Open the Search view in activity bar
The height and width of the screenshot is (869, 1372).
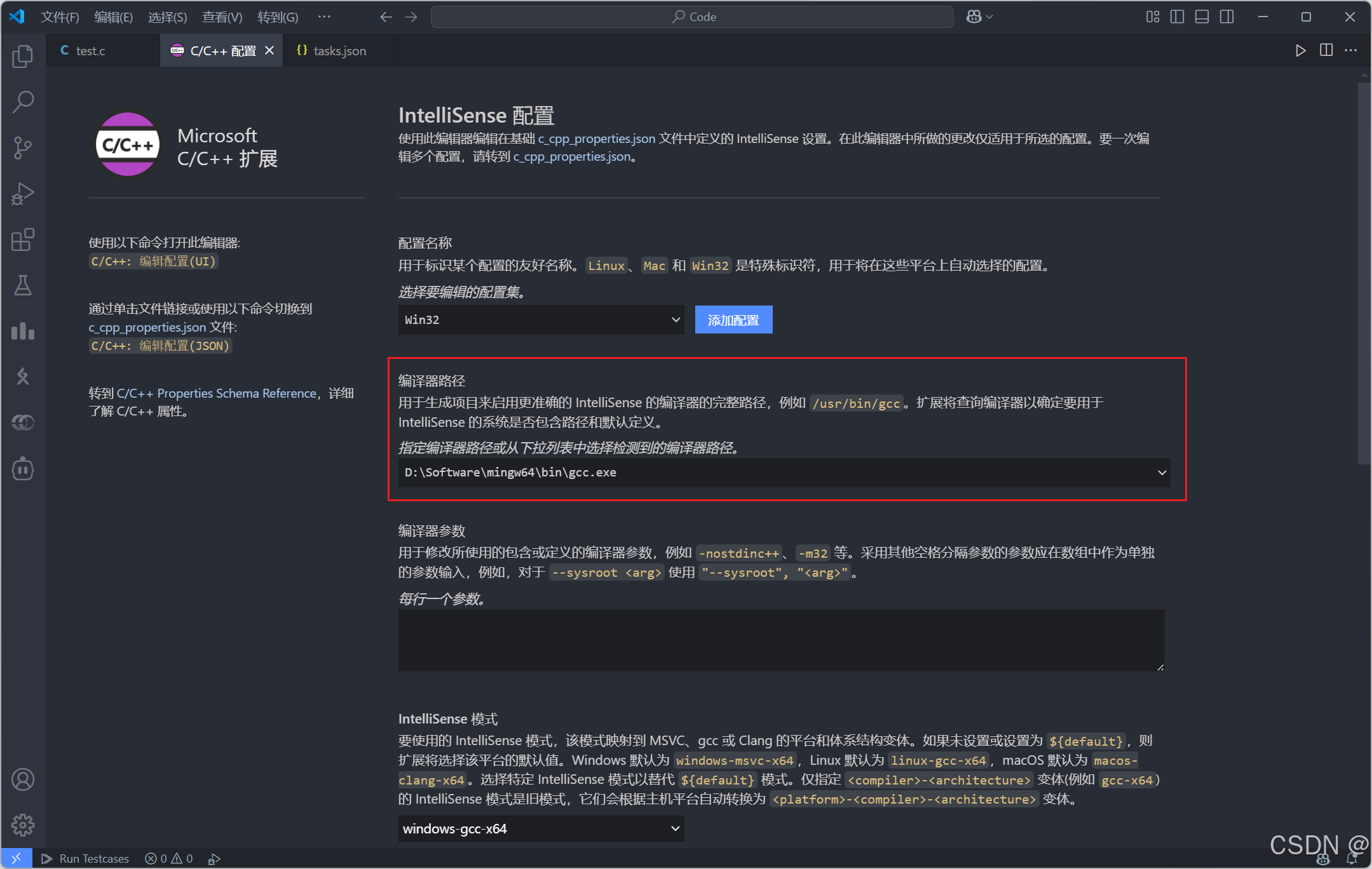(23, 102)
